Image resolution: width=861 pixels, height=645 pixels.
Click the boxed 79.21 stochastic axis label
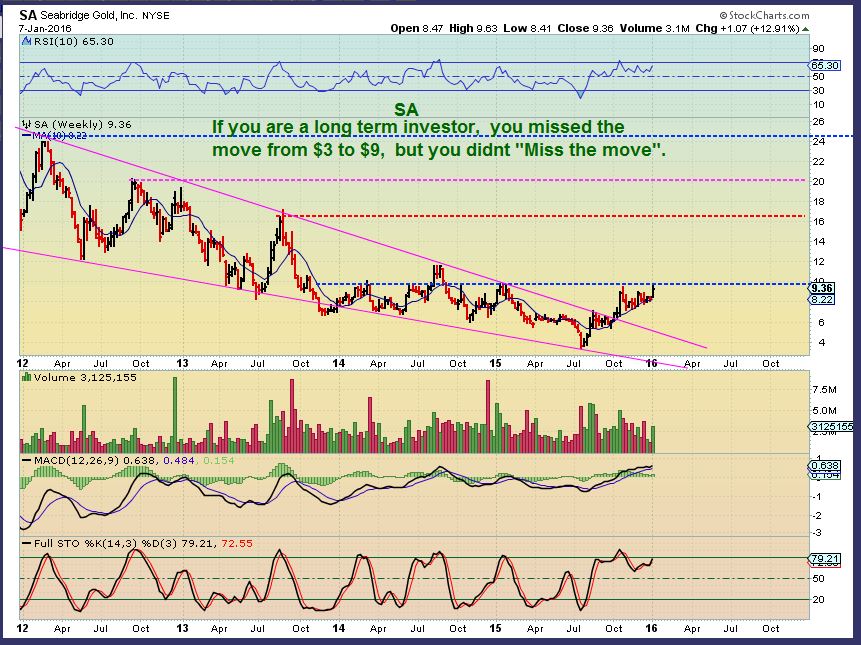825,559
